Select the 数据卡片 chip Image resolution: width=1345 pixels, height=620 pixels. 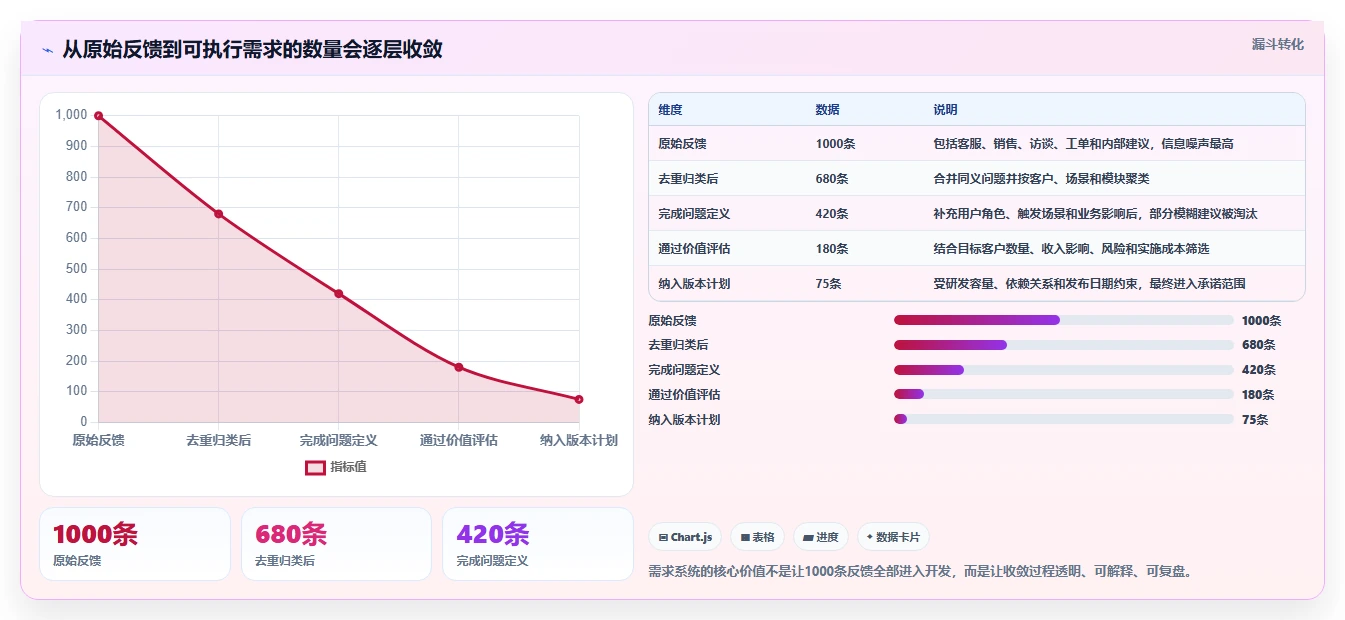(893, 537)
